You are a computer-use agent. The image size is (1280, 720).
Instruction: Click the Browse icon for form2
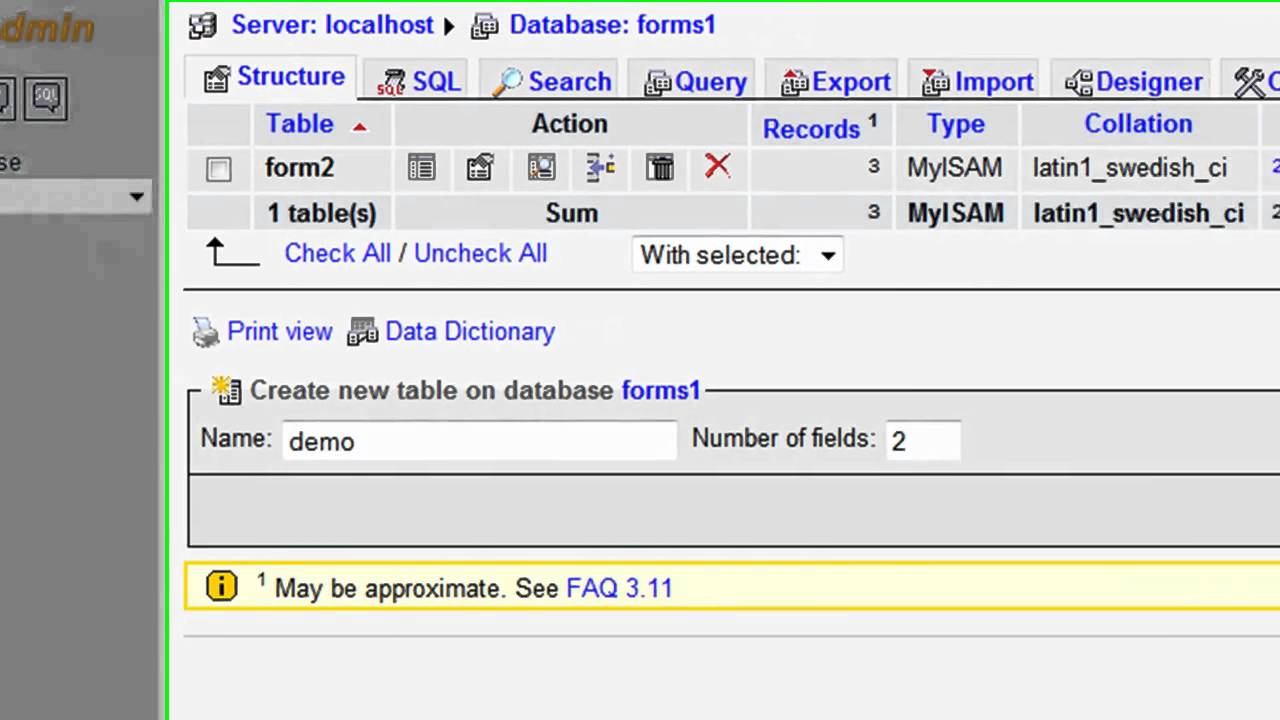pyautogui.click(x=421, y=167)
